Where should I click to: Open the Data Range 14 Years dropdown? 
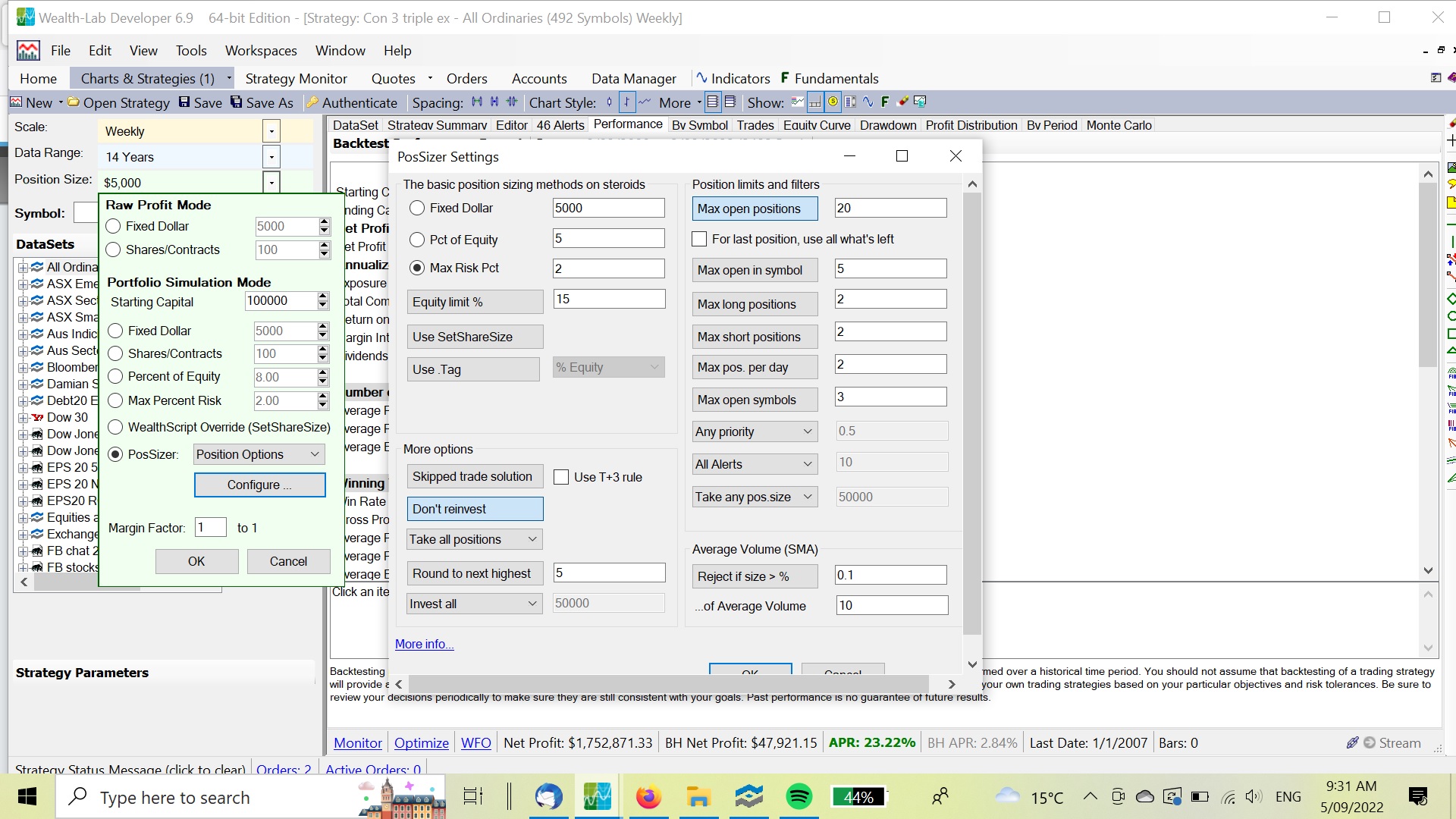271,157
